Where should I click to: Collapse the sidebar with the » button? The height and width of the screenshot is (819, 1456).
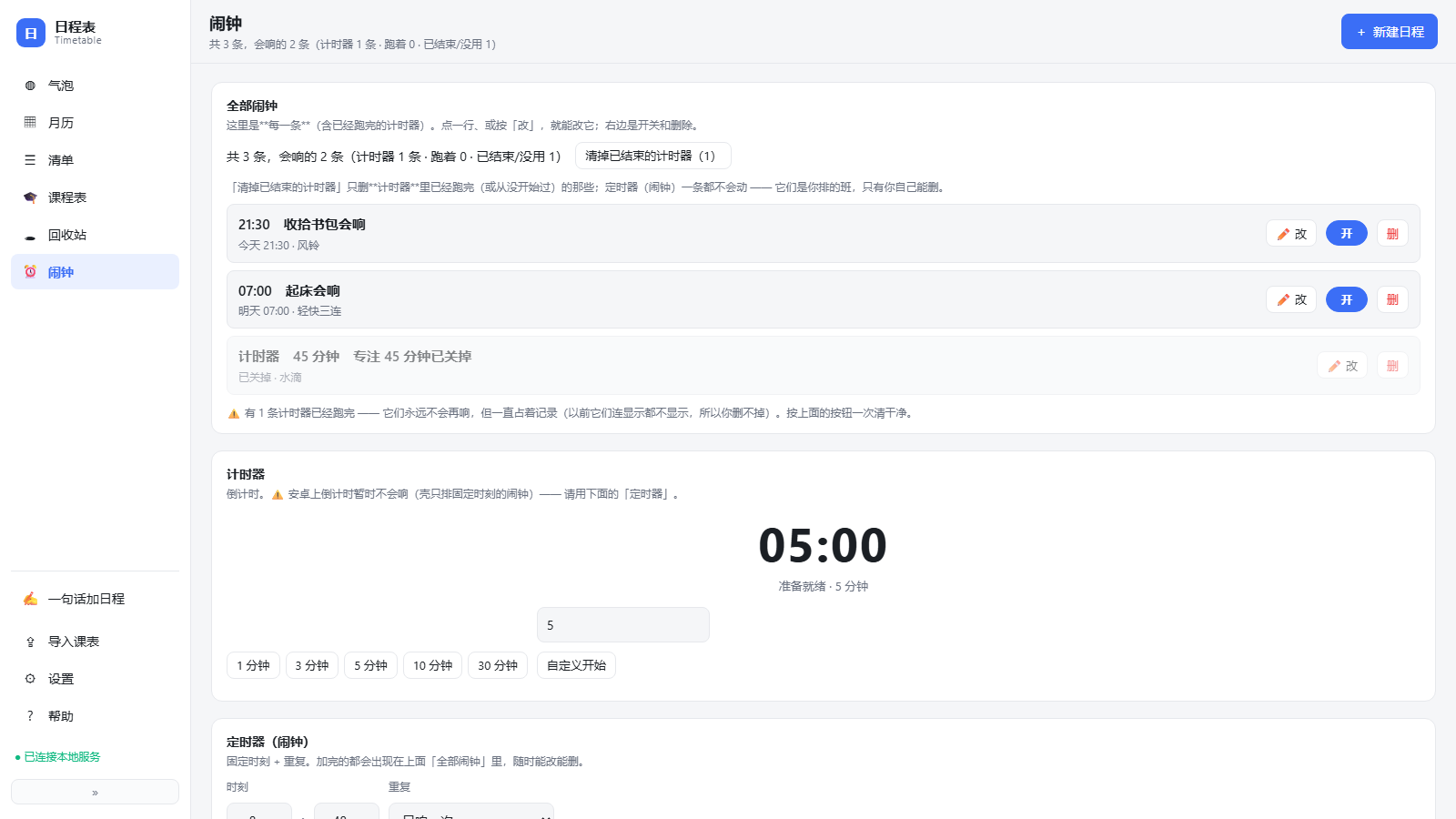click(x=95, y=793)
